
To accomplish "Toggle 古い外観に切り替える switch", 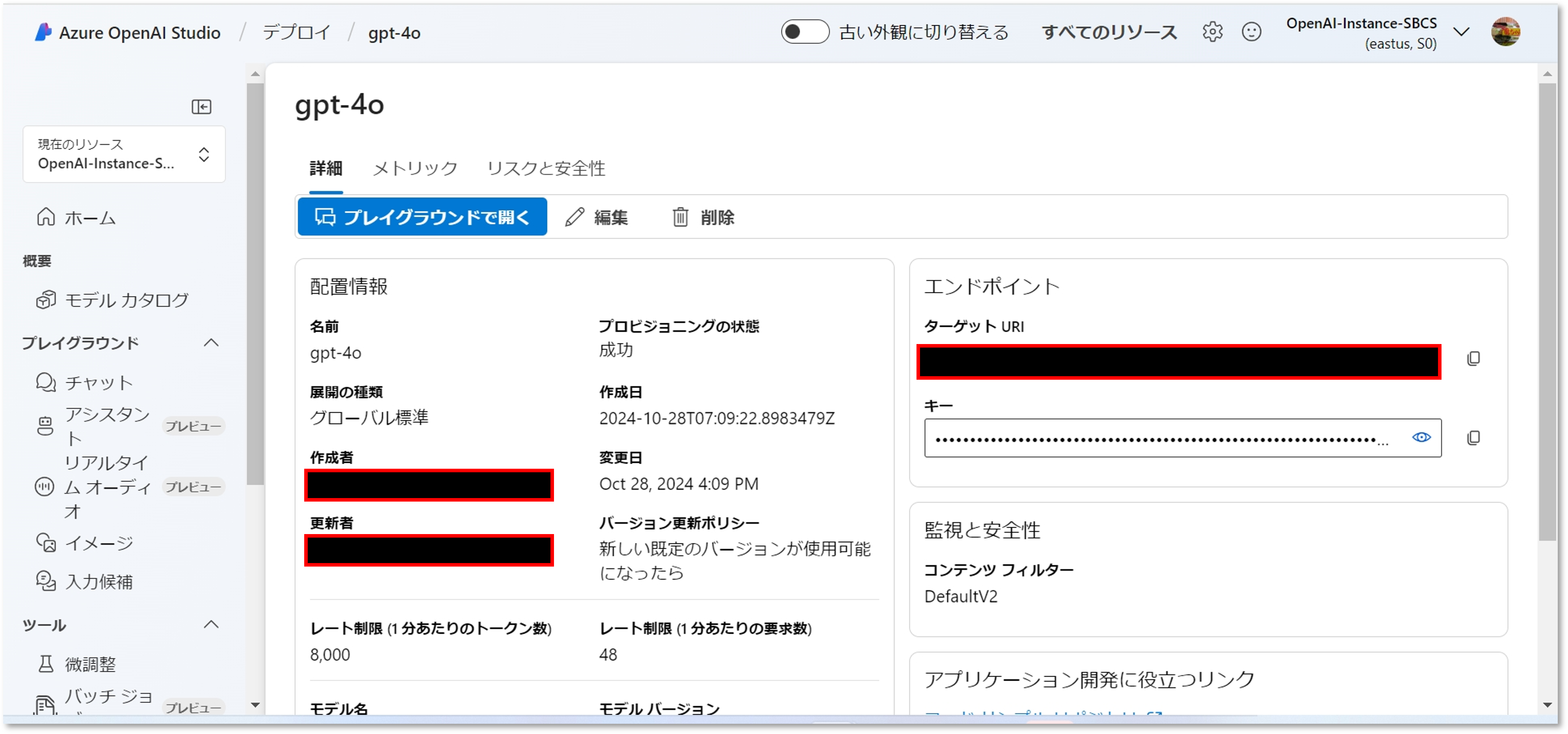I will click(x=805, y=32).
